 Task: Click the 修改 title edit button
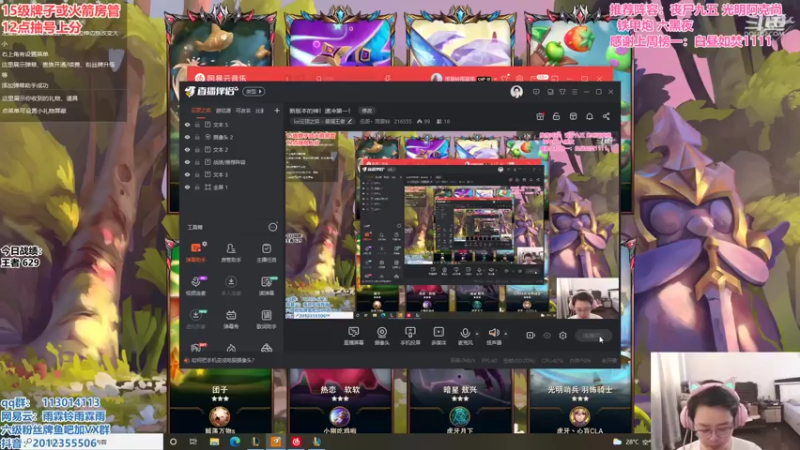point(367,111)
